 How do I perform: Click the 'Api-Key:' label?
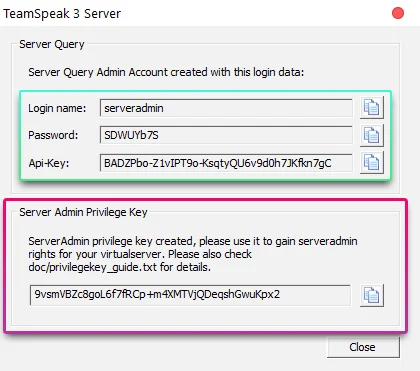coord(49,163)
